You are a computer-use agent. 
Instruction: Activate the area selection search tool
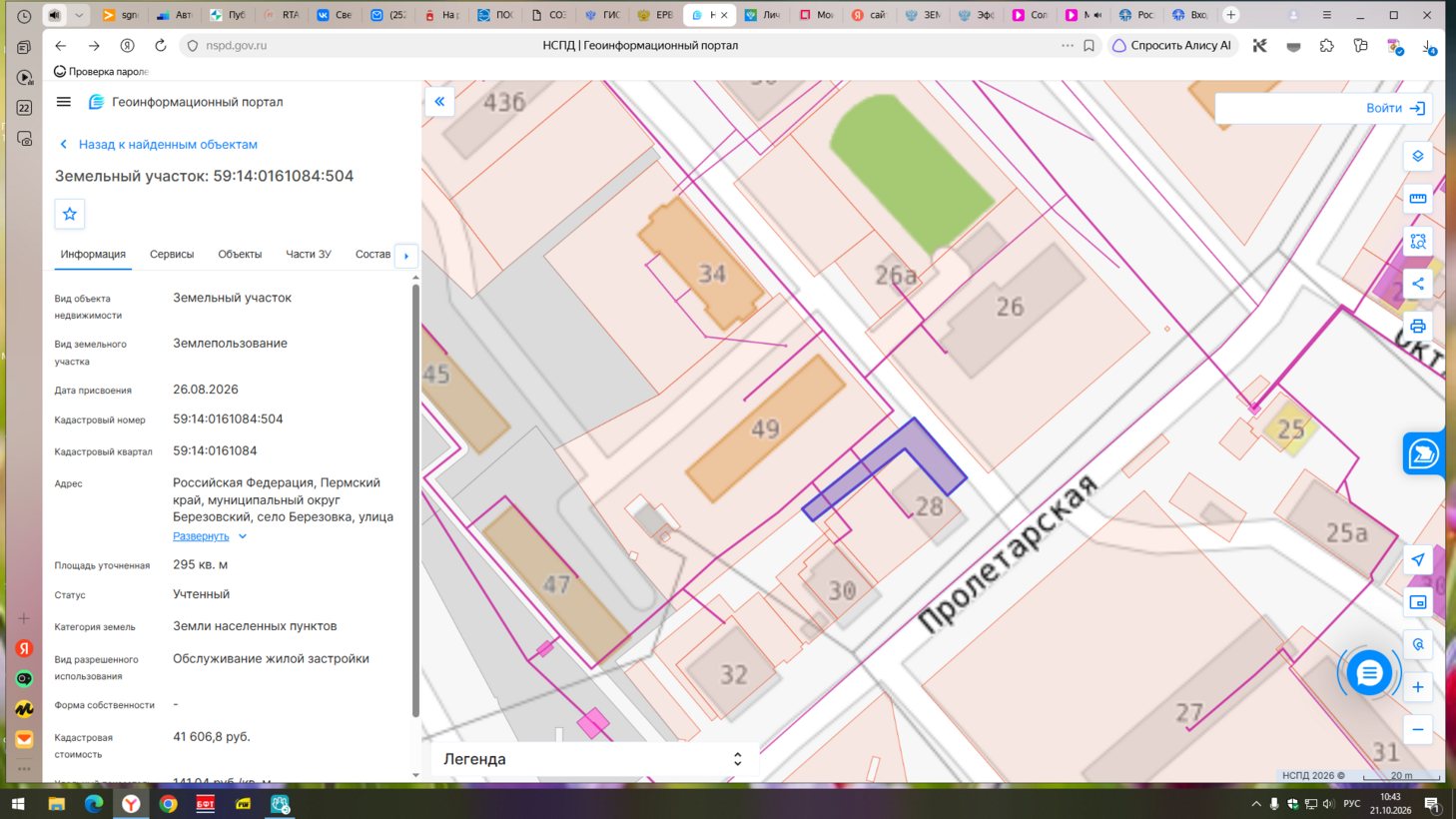pos(1417,242)
